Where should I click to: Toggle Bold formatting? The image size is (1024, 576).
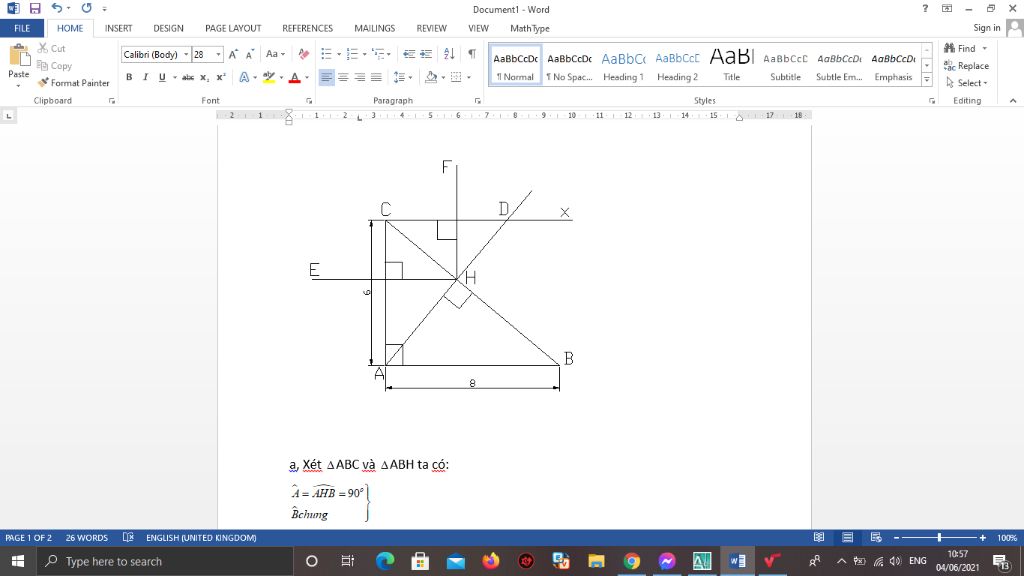tap(129, 77)
